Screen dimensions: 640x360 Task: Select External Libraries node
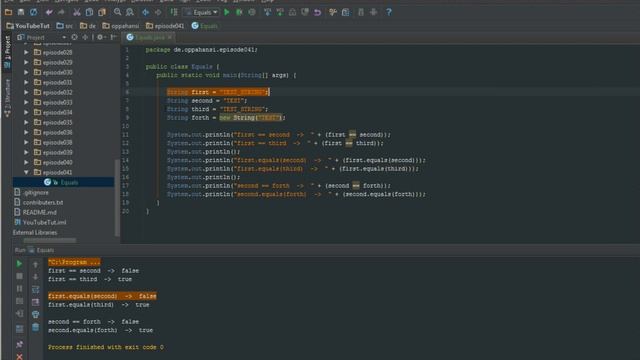[x=35, y=232]
